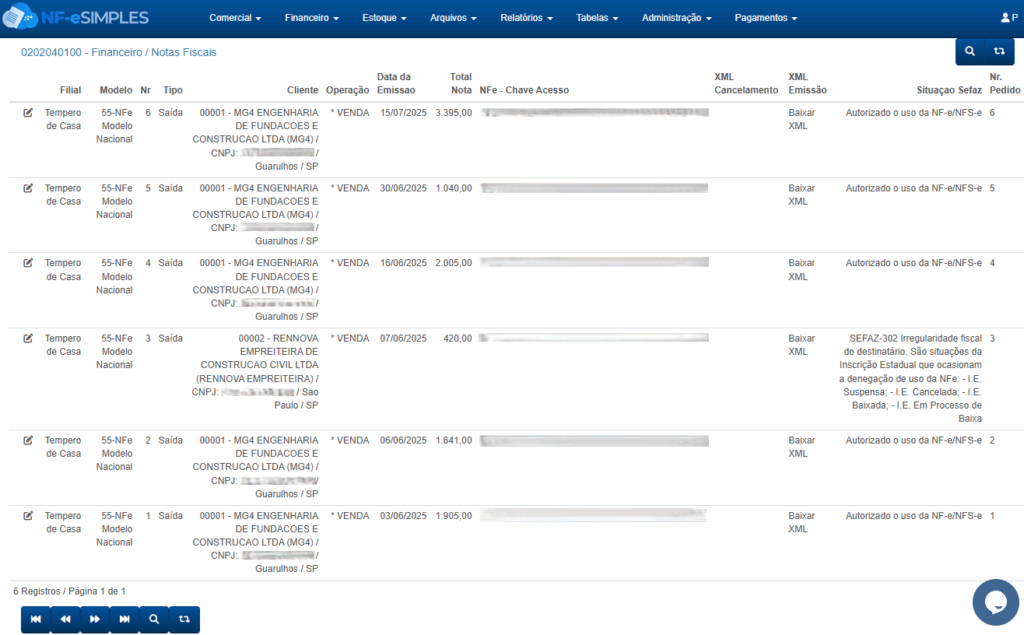Edit invoice Nr 3 via pencil icon

click(x=28, y=338)
